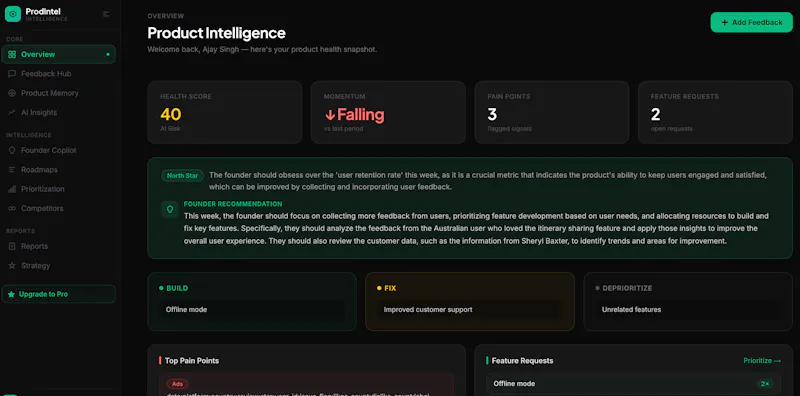This screenshot has width=800, height=396.
Task: Click the lightbulb icon beside Founder Recommendation
Action: (x=169, y=209)
